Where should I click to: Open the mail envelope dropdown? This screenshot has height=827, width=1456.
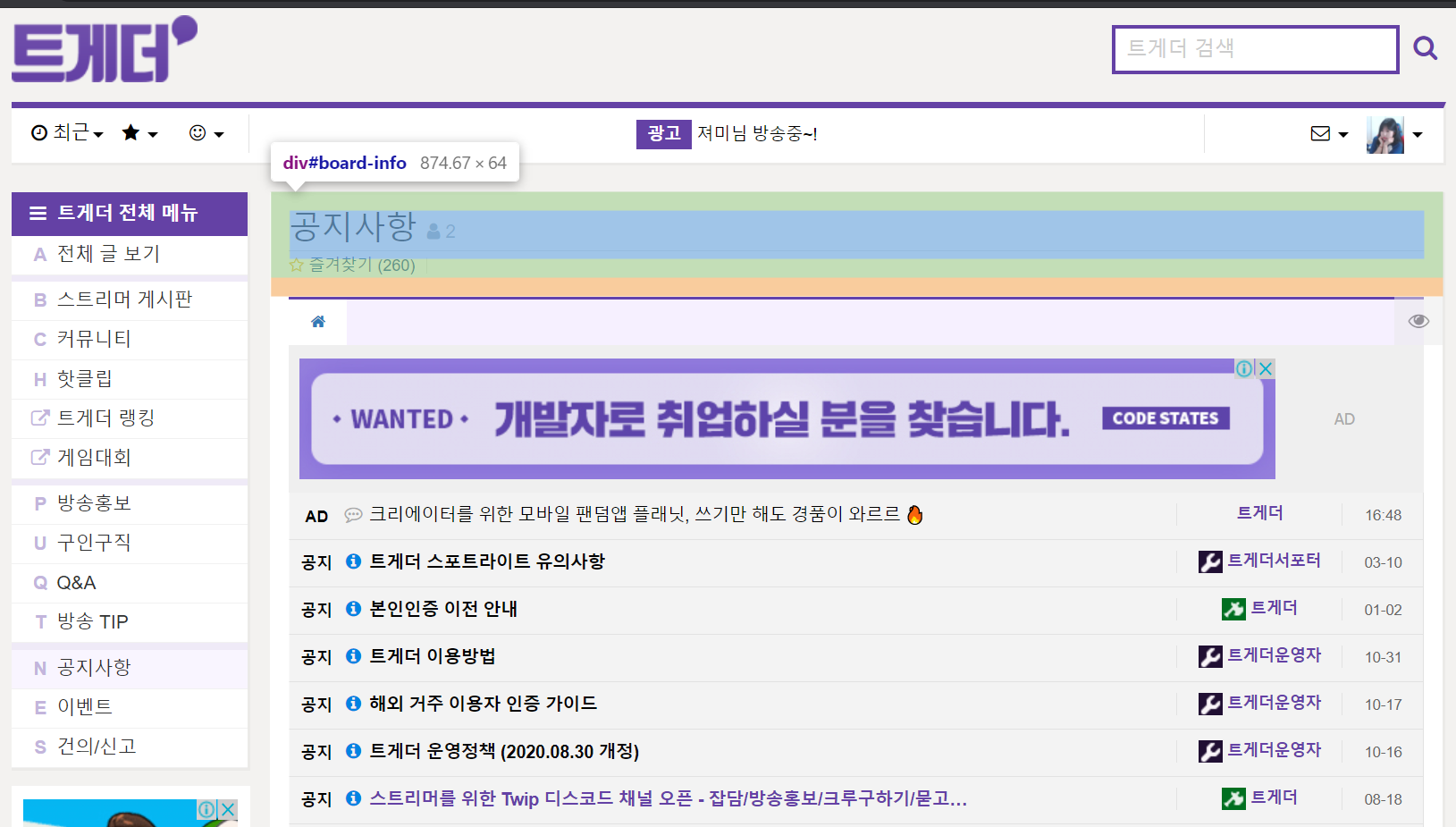pos(1329,134)
